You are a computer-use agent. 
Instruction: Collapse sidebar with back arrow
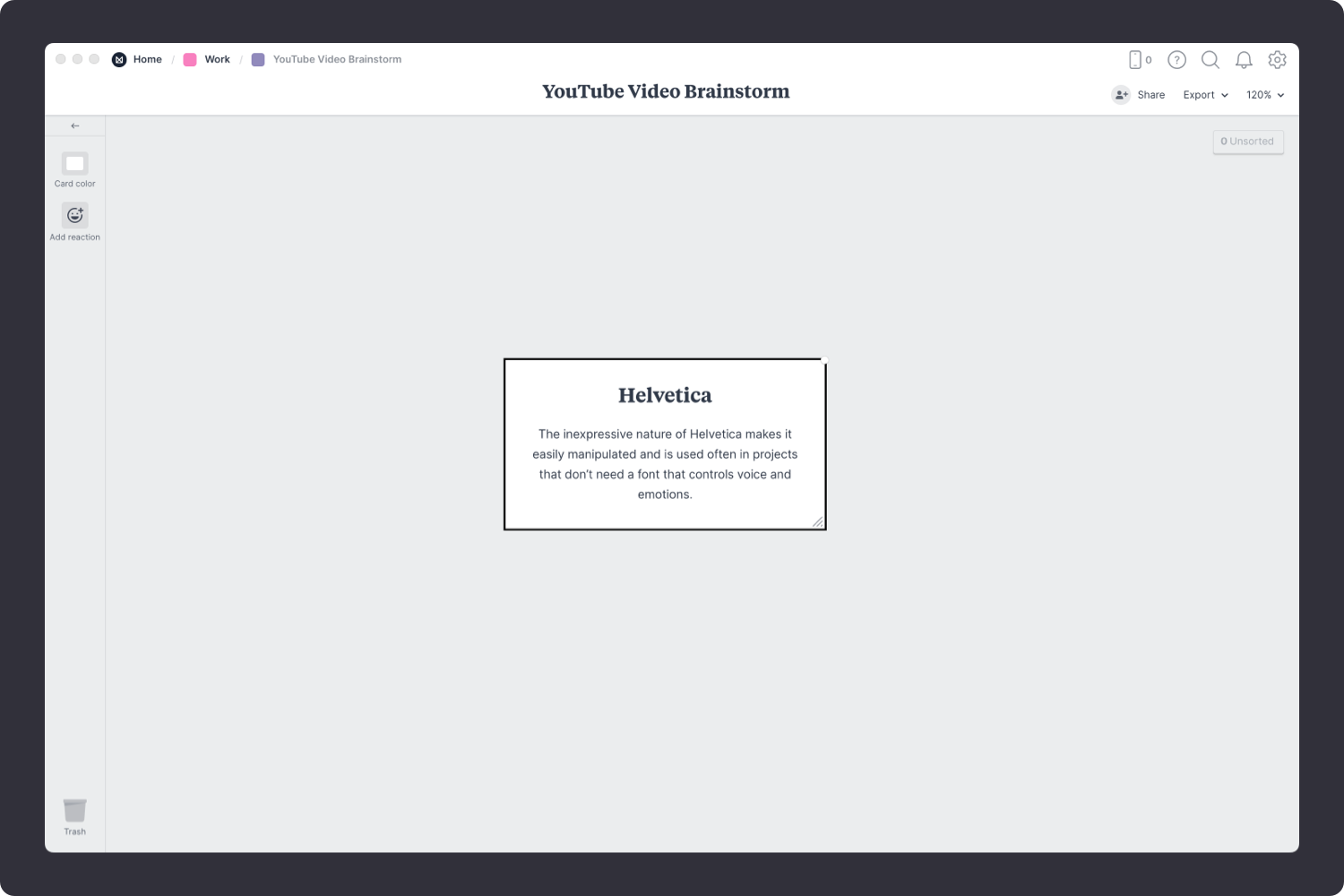[x=75, y=125]
